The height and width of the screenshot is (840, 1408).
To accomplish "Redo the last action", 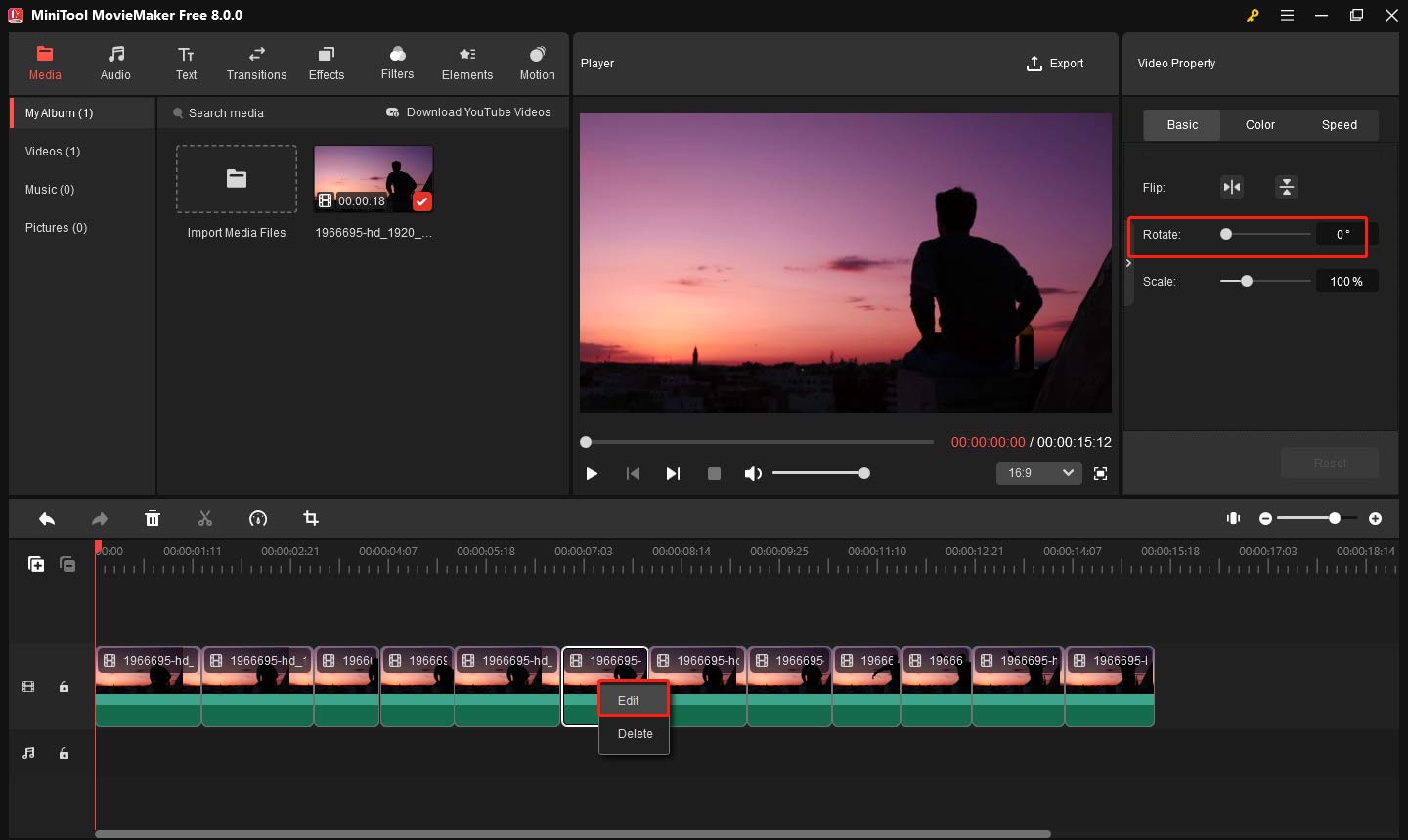I will coord(100,519).
